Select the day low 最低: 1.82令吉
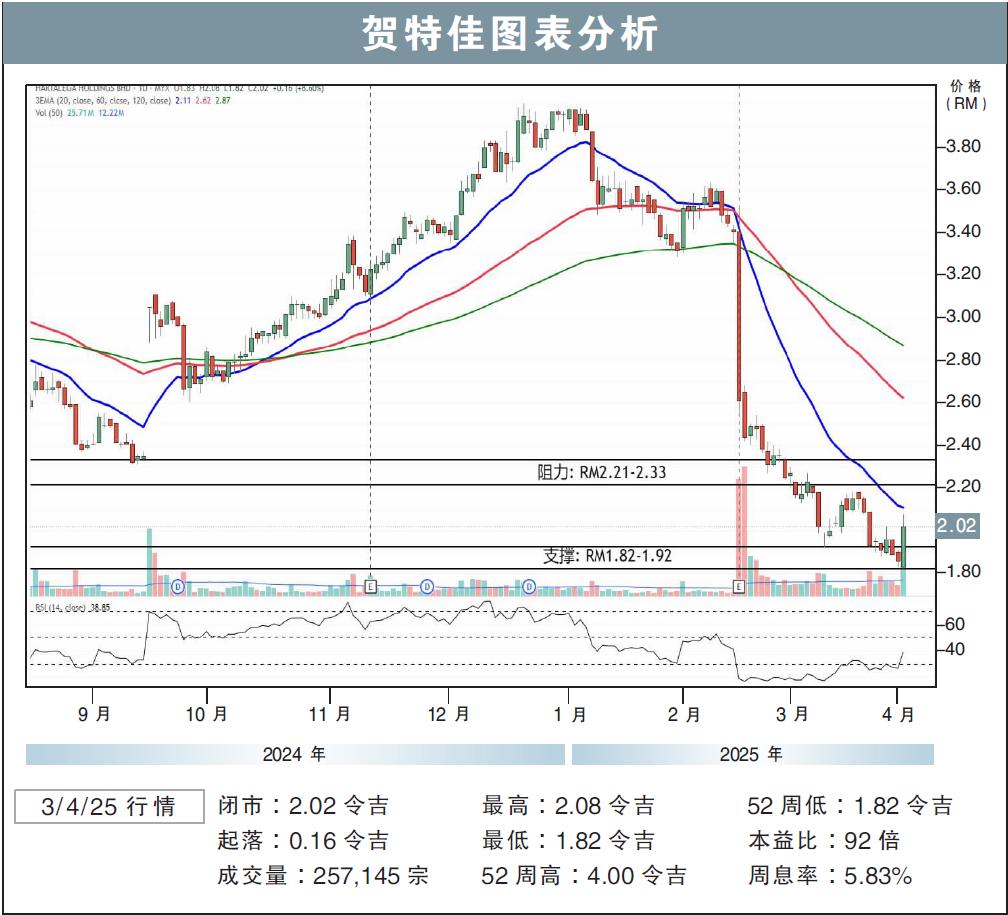This screenshot has height=915, width=1008. 568,840
